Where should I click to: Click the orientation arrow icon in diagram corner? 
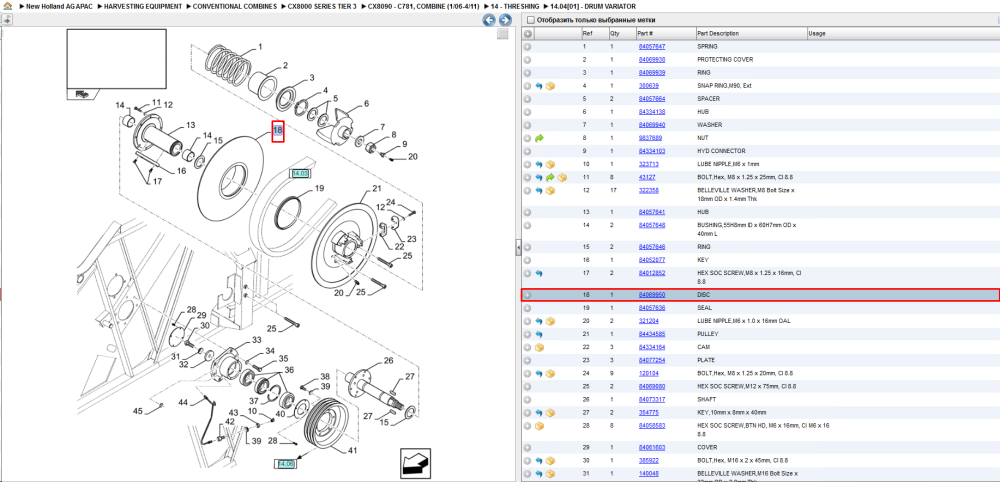click(x=413, y=463)
